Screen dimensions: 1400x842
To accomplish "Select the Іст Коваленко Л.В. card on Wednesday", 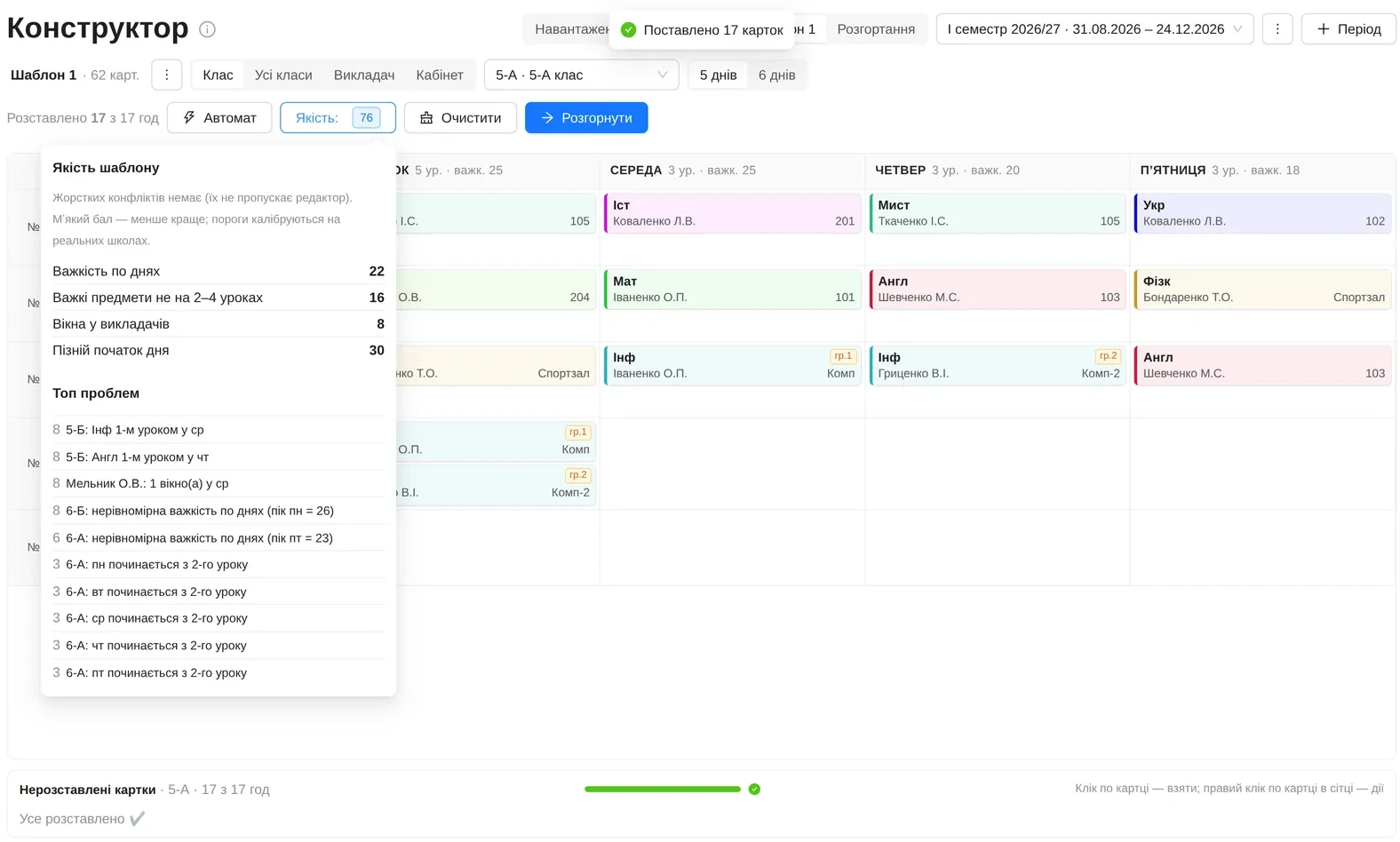I will coord(733,213).
